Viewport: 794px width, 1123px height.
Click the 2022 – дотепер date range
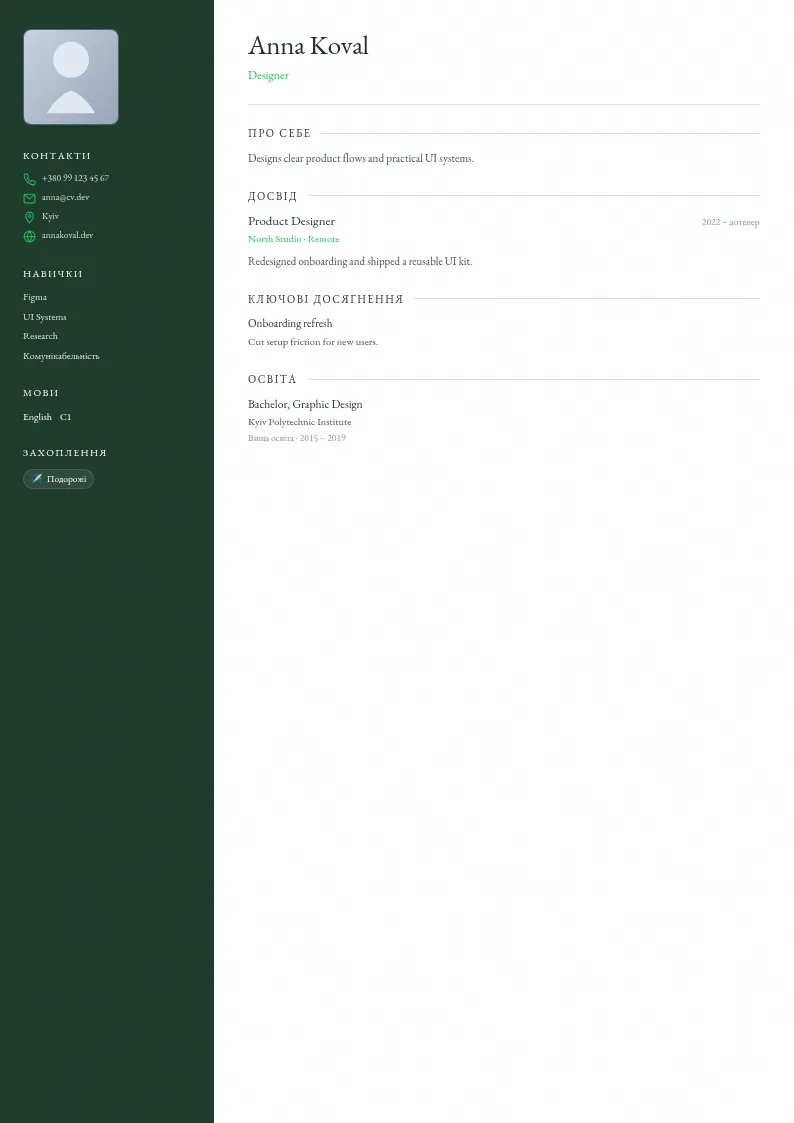click(730, 222)
